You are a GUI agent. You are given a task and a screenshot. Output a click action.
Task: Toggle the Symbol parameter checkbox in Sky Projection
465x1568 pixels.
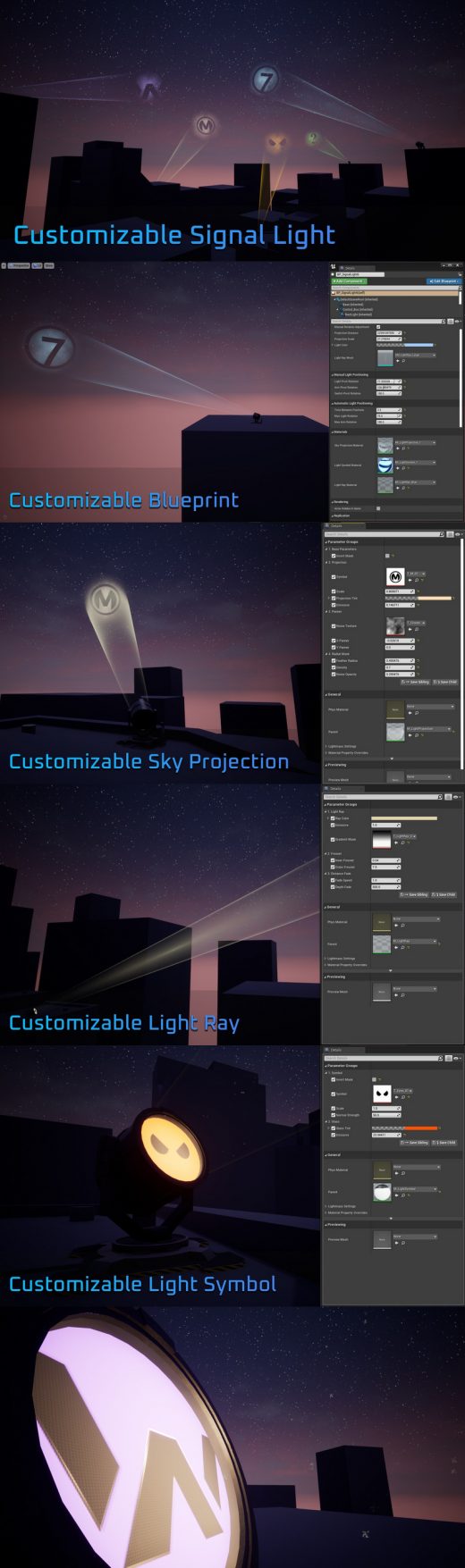(x=334, y=577)
